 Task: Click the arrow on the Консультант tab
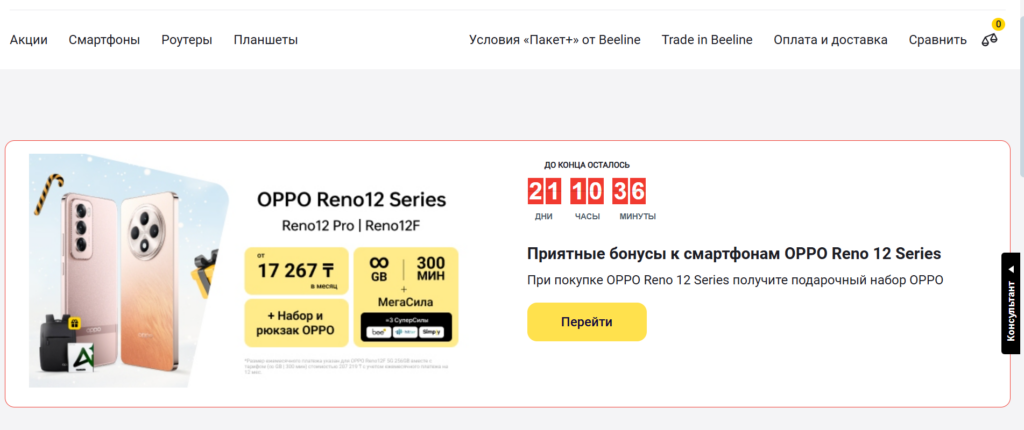point(1011,269)
